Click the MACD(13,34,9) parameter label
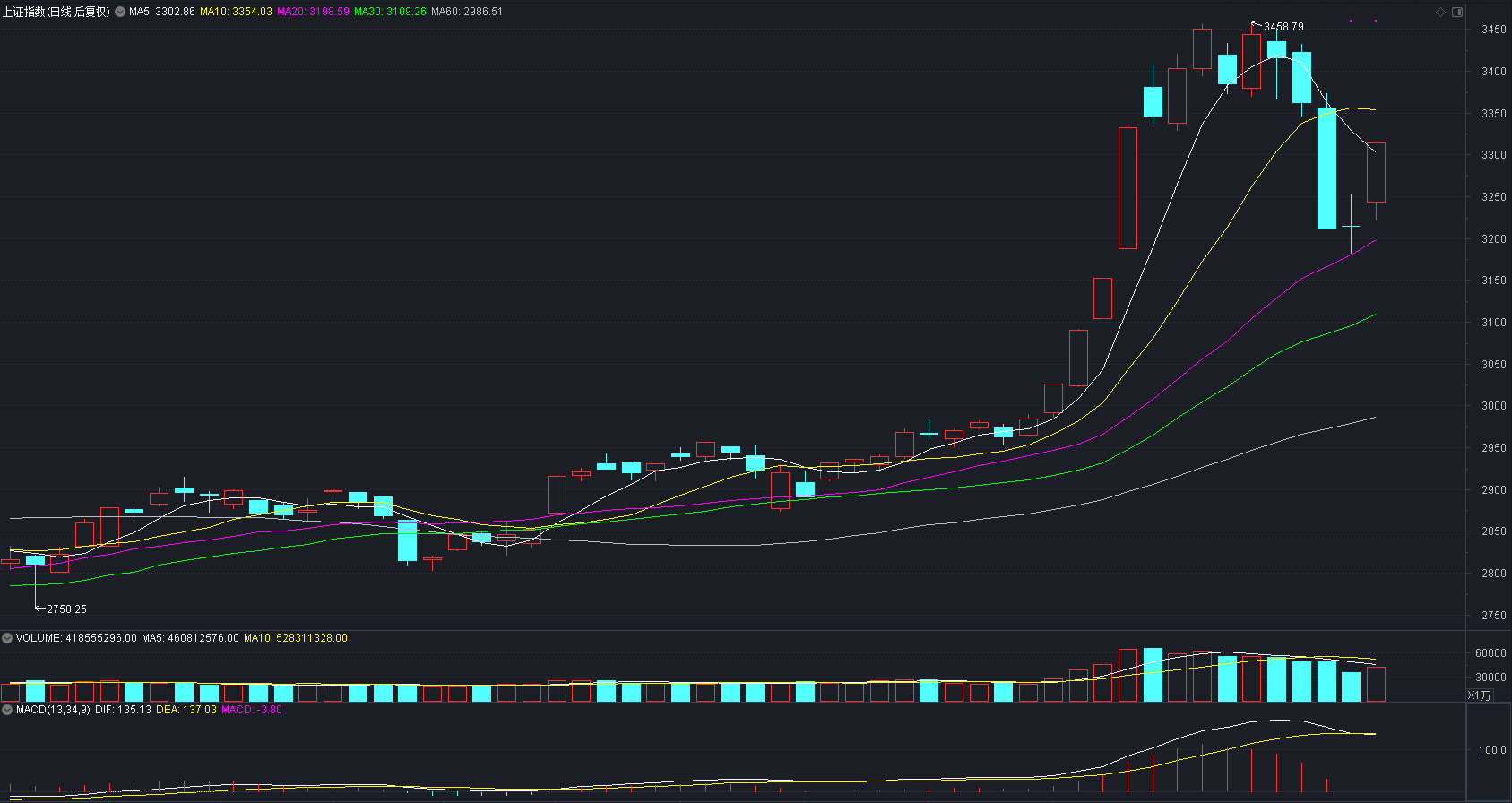Screen dimensions: 1512x803 click(53, 710)
